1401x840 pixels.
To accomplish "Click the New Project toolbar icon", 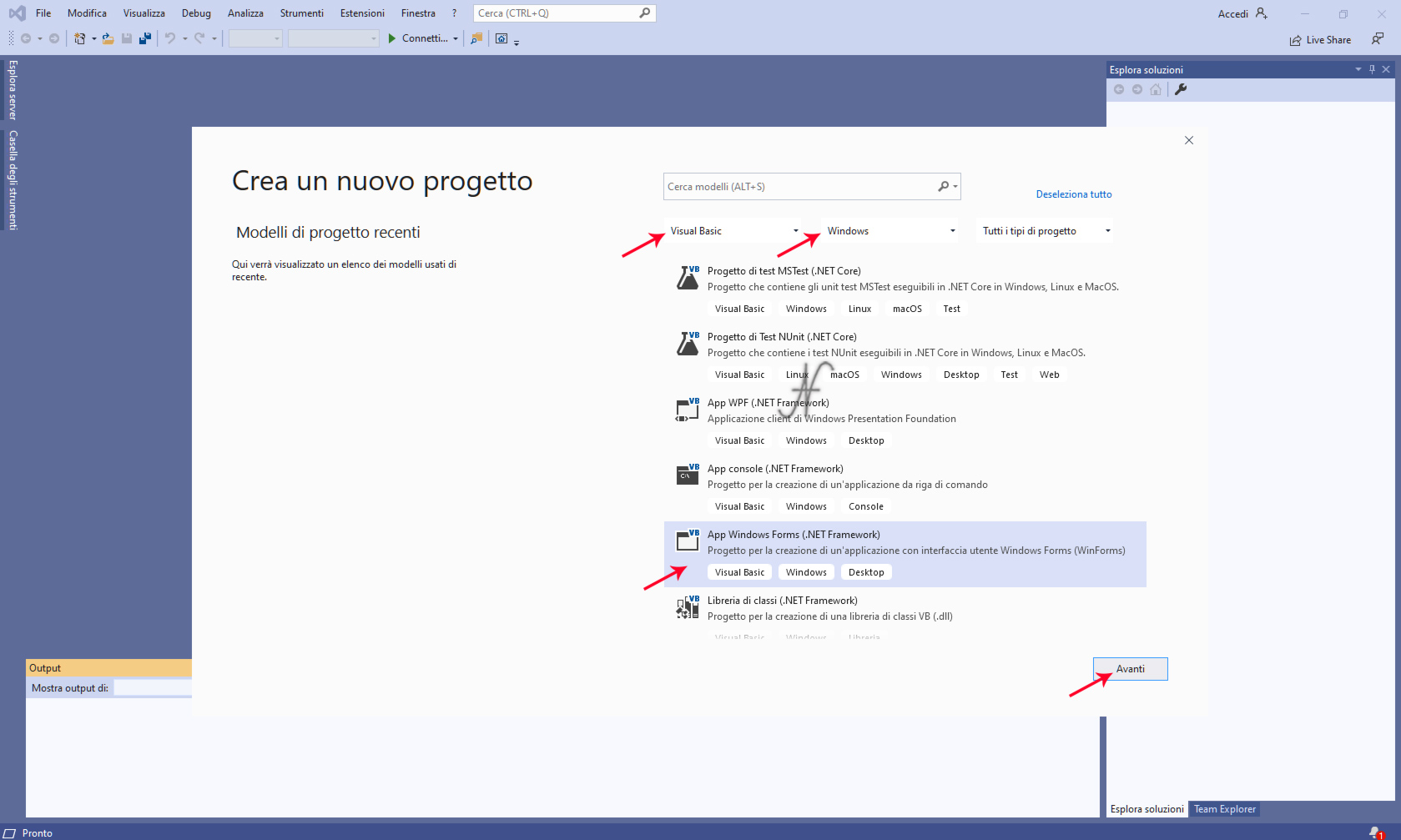I will (80, 38).
